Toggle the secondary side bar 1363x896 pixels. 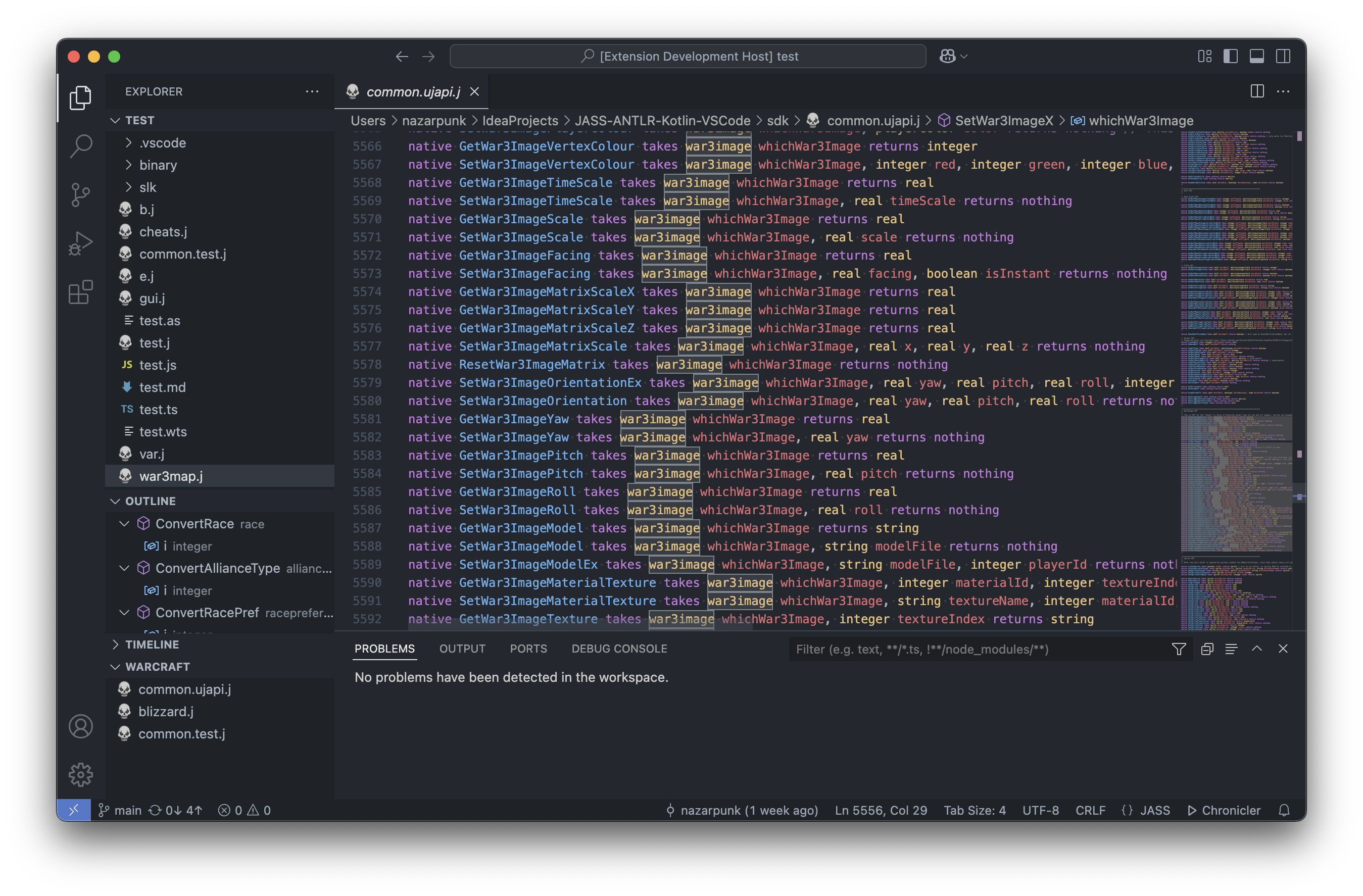coord(1283,56)
